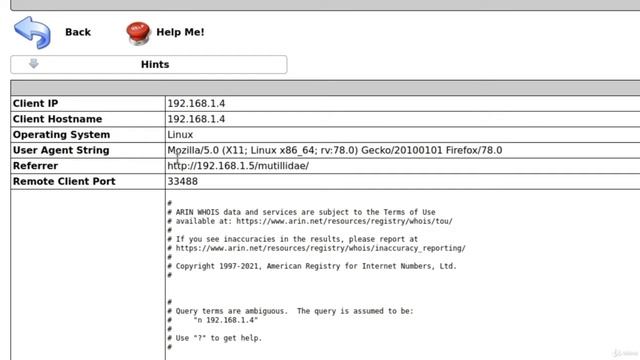
Task: Select the Mozilla/5.0 user agent value
Action: [x=335, y=150]
